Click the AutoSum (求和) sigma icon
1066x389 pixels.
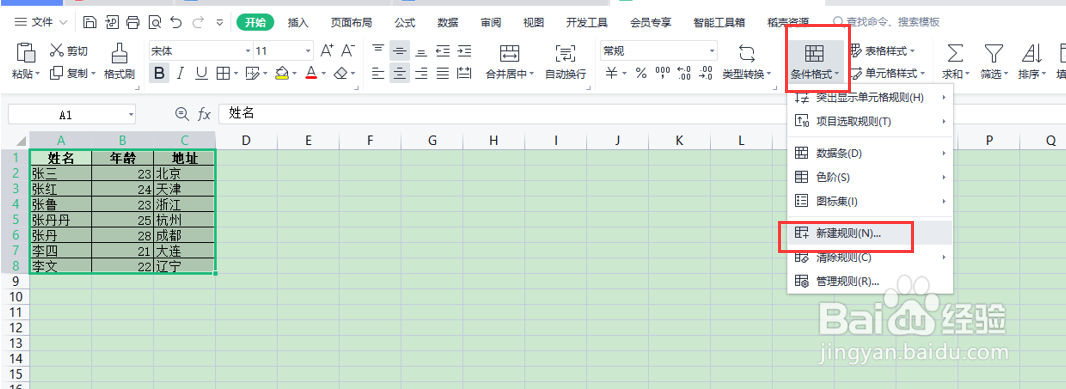[x=955, y=54]
